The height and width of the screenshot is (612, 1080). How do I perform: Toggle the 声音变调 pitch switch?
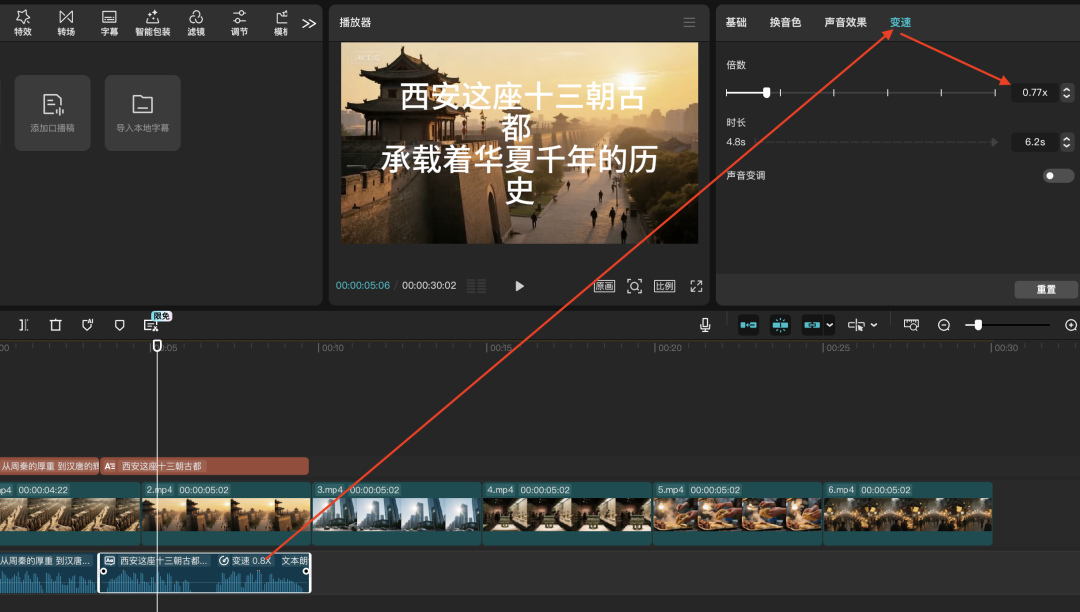pos(1057,175)
